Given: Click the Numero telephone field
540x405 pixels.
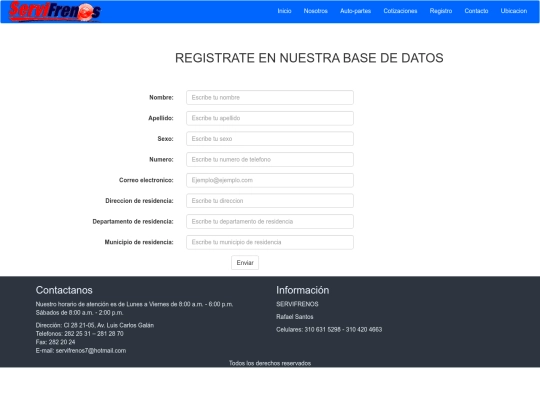Looking at the screenshot, I should [x=270, y=159].
